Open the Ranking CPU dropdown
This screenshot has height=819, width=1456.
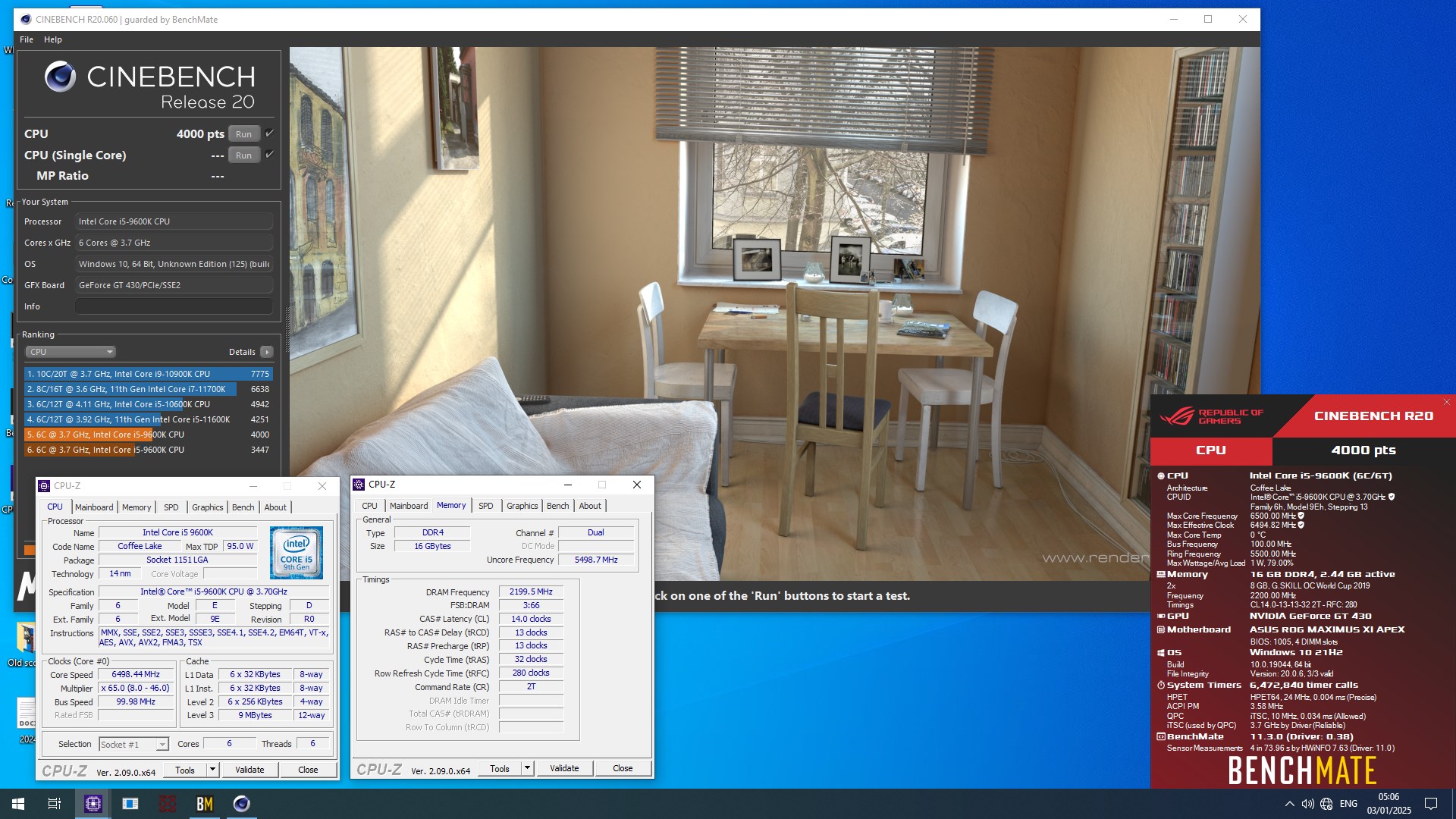pyautogui.click(x=70, y=352)
